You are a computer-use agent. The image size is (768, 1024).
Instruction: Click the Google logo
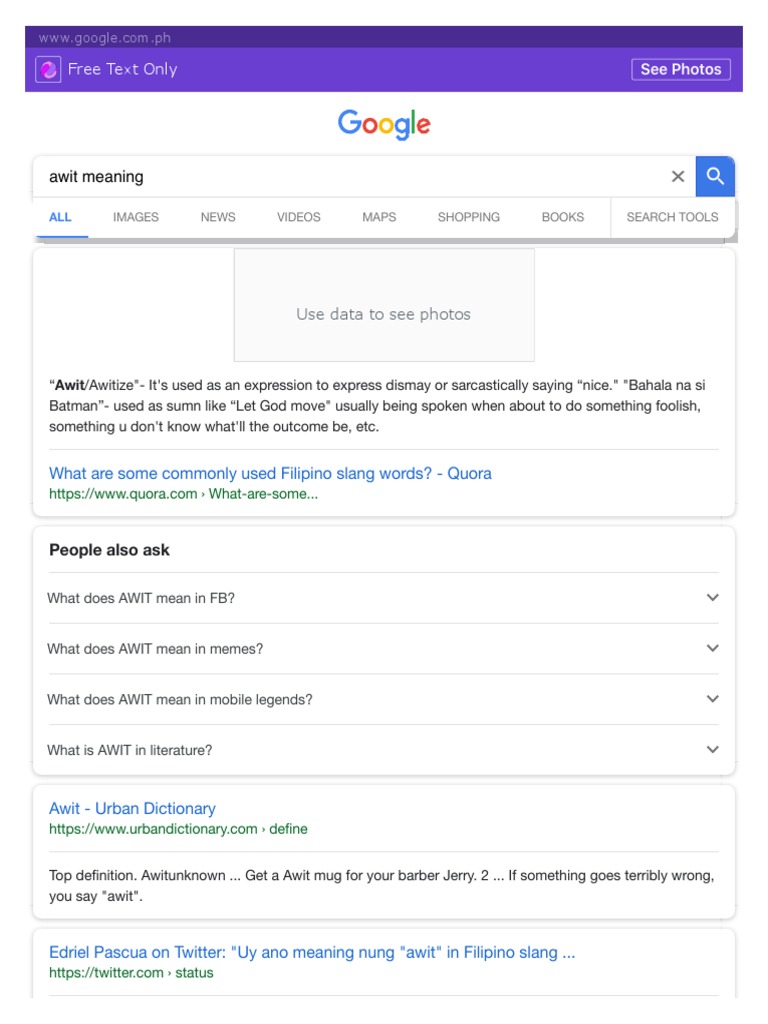point(384,125)
